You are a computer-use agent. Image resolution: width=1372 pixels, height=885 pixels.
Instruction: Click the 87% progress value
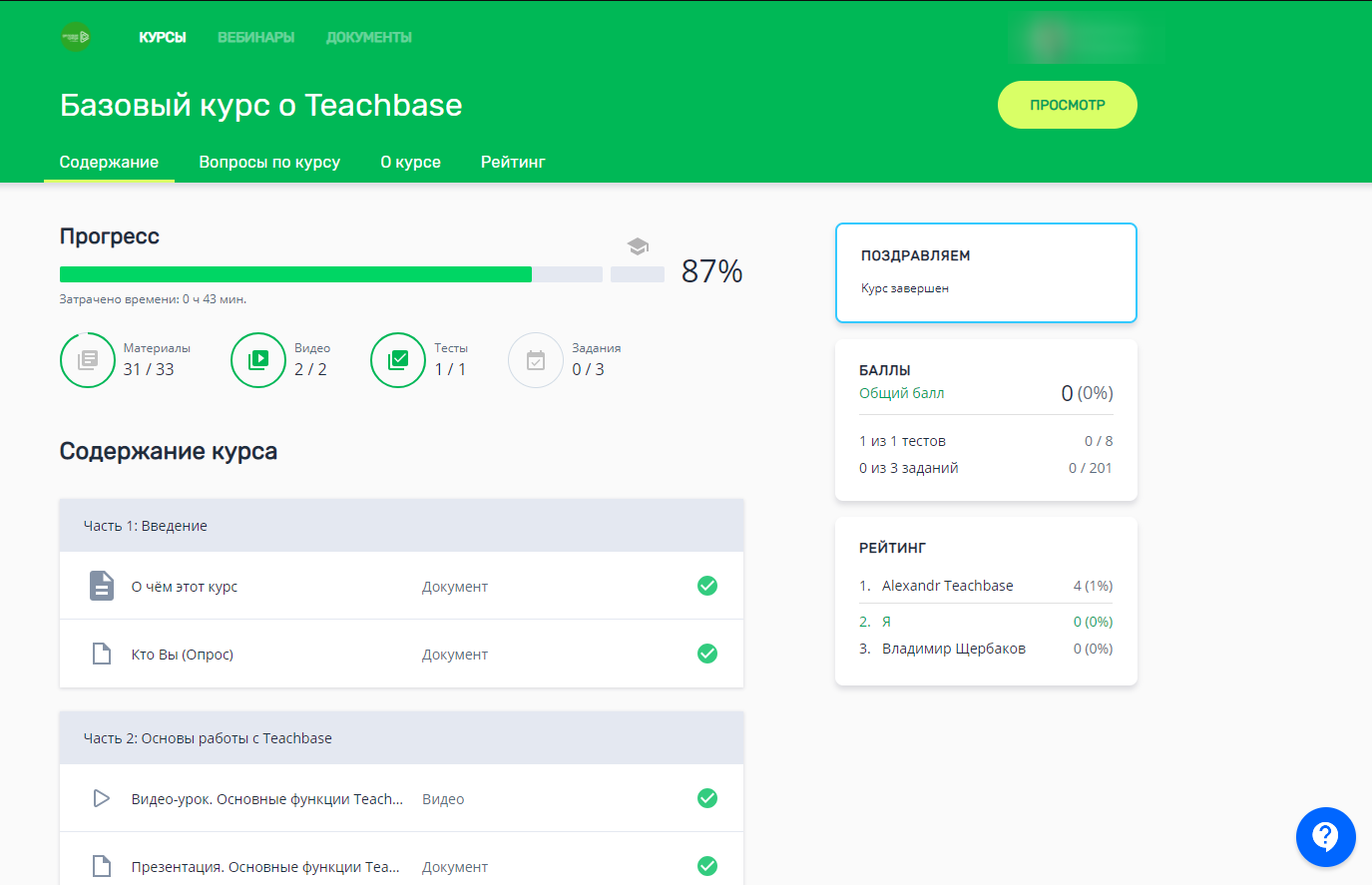click(712, 271)
